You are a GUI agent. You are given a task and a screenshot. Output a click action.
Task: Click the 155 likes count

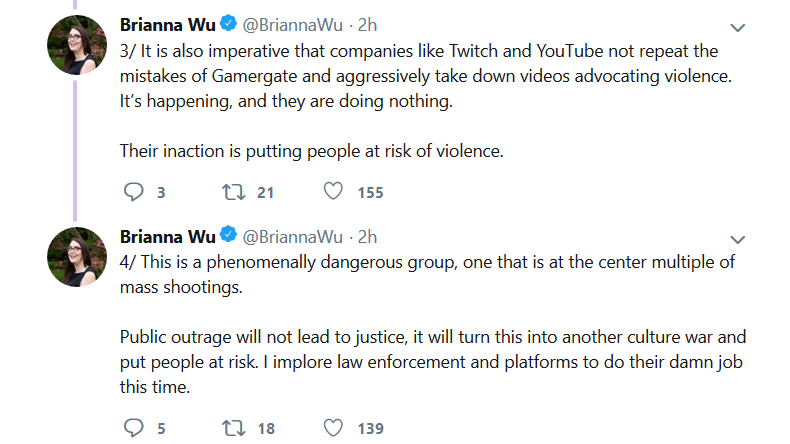point(370,193)
